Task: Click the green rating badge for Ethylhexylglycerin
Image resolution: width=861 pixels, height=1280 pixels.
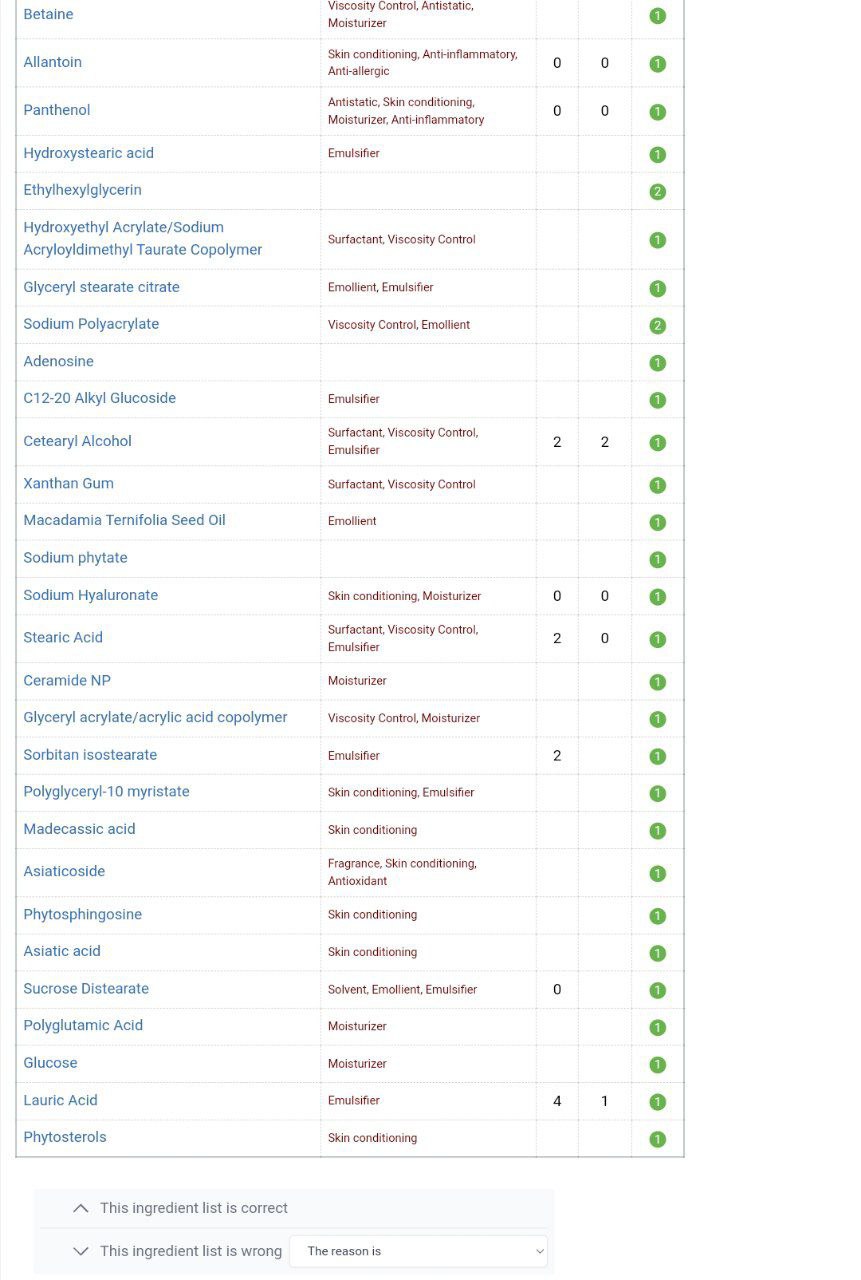Action: pyautogui.click(x=657, y=192)
